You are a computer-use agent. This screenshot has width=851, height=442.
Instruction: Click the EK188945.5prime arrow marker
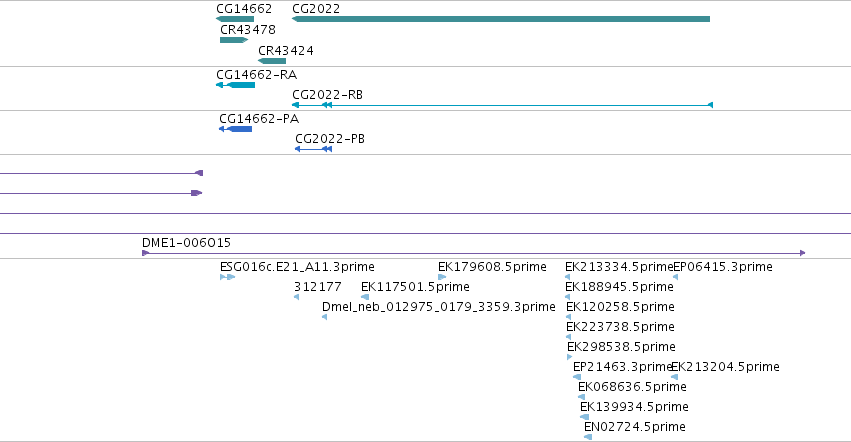click(568, 297)
